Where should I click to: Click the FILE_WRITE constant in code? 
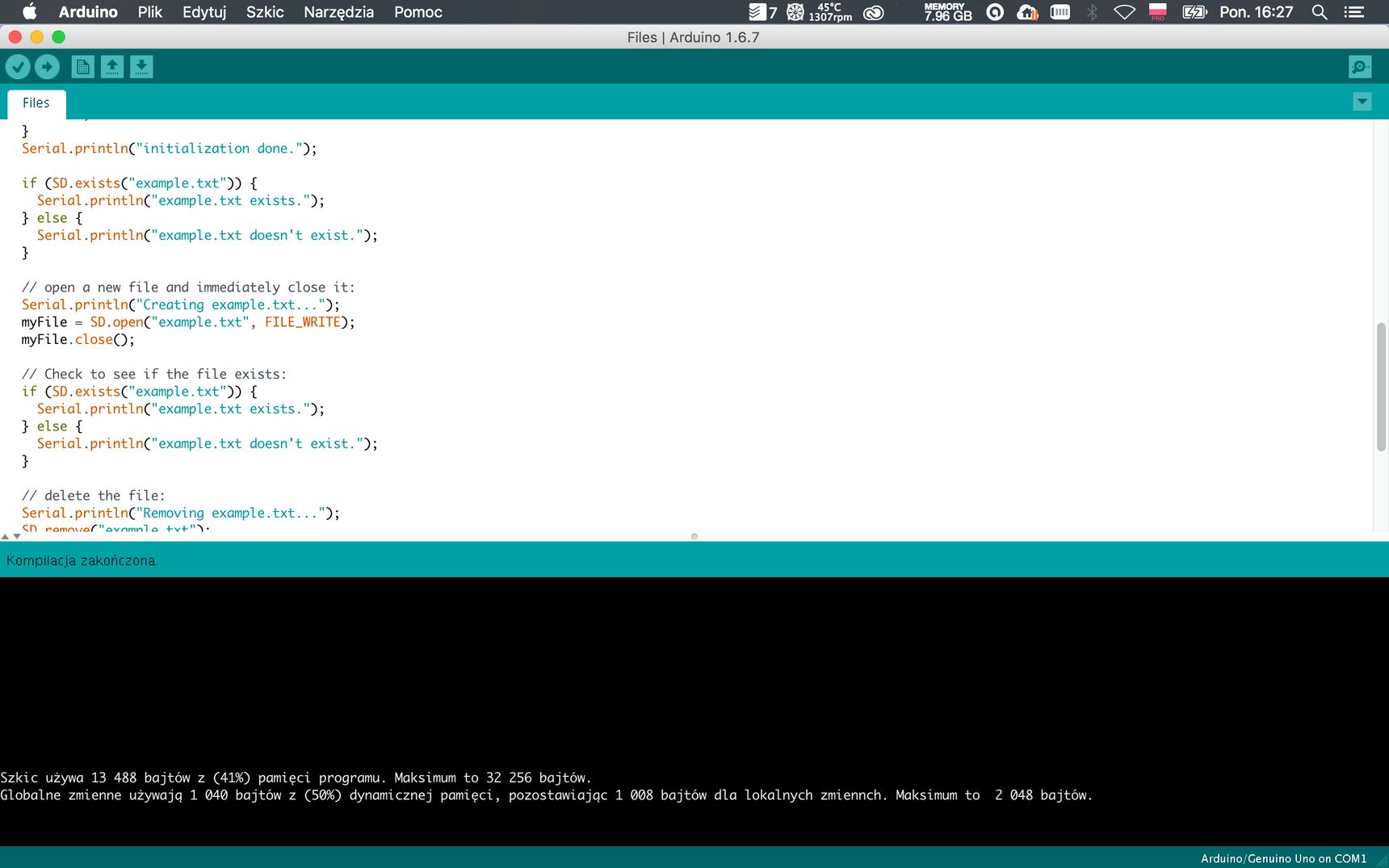click(x=303, y=322)
